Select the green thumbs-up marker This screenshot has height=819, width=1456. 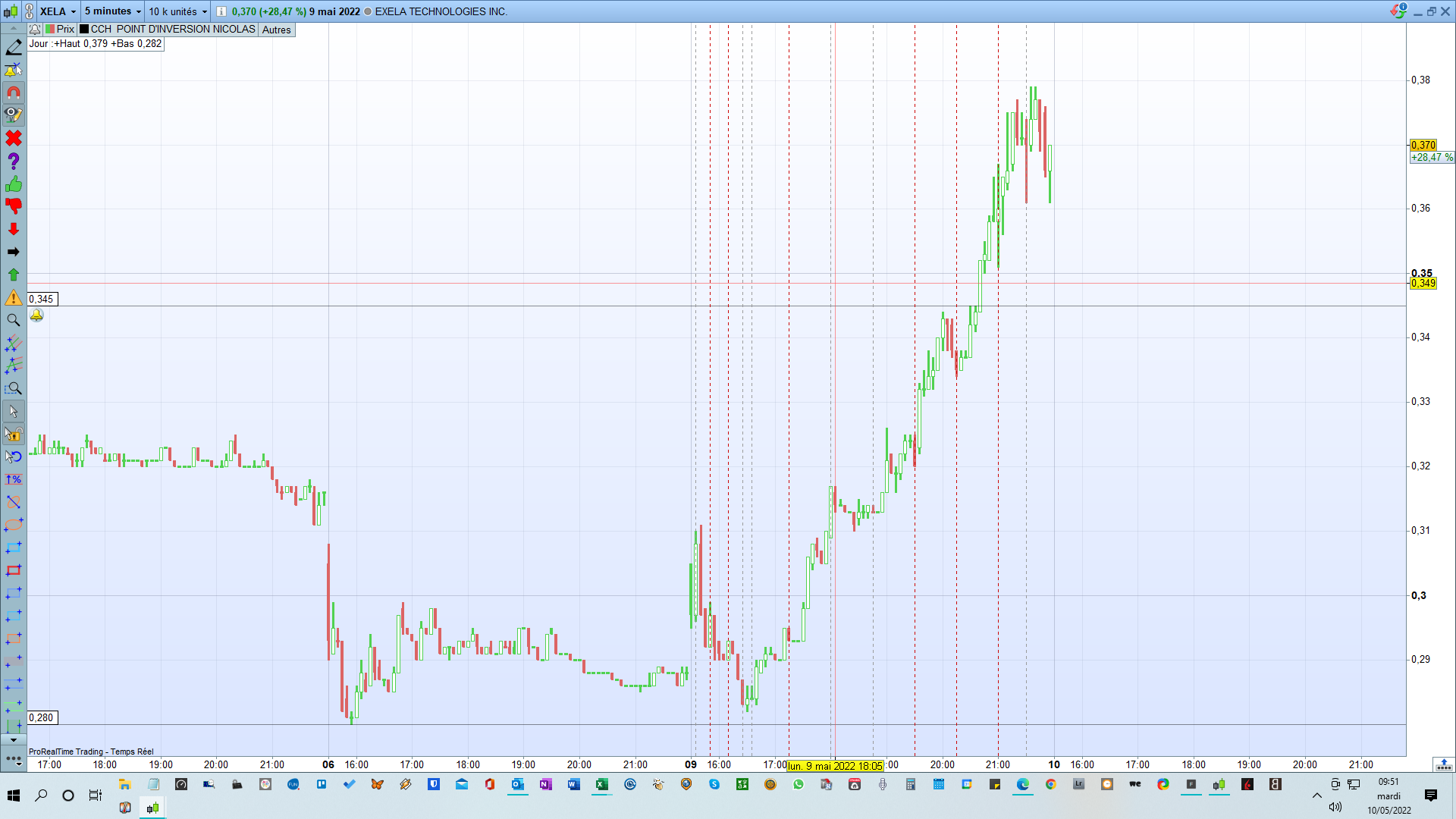pyautogui.click(x=14, y=184)
